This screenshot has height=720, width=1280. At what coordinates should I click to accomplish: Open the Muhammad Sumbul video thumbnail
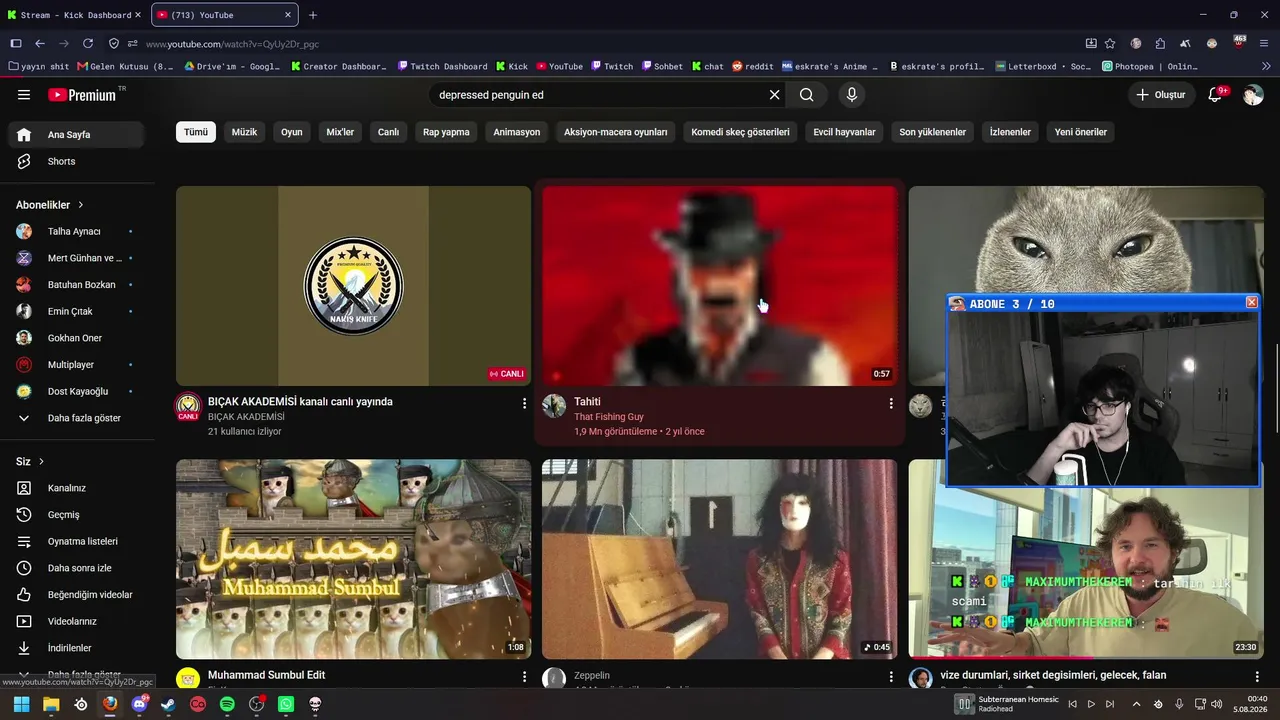coord(353,559)
